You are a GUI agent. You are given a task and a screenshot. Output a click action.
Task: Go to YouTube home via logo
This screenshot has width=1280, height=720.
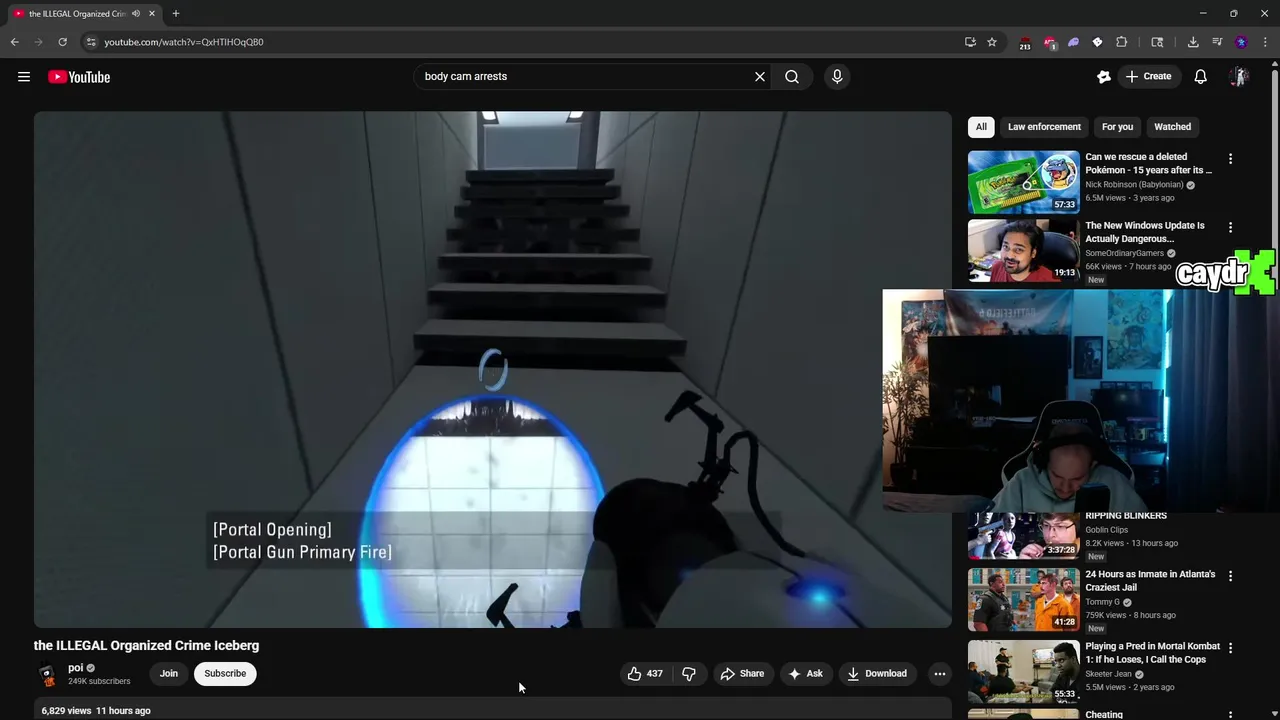(79, 77)
